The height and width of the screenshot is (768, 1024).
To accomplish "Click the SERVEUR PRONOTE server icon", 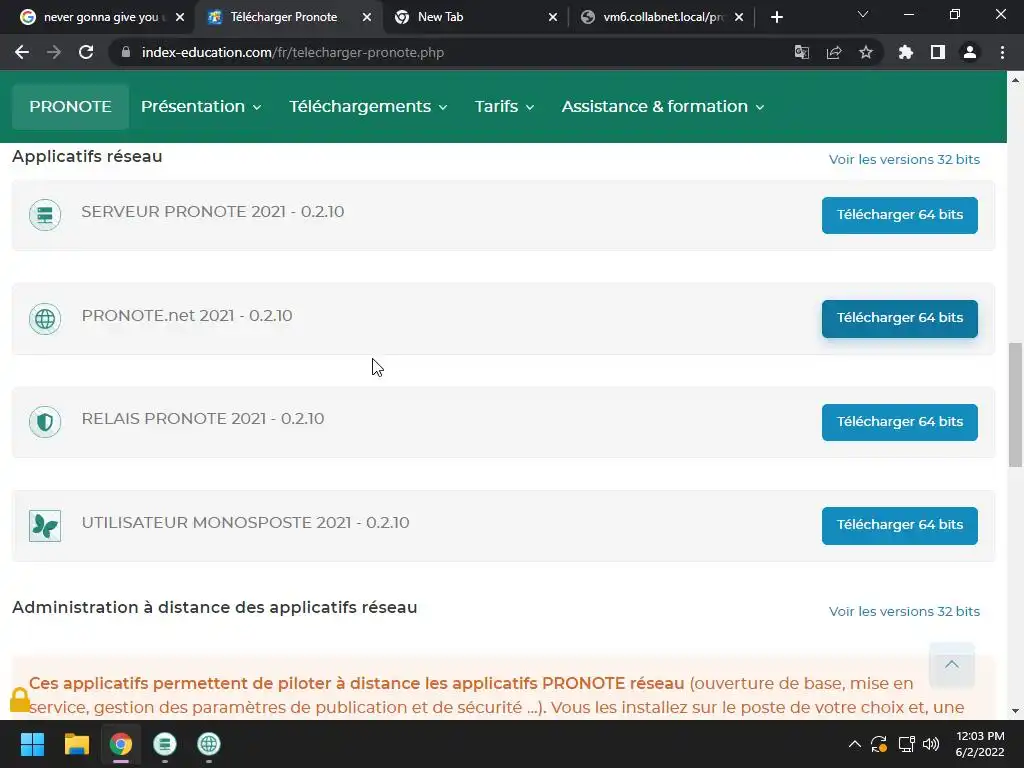I will point(45,215).
